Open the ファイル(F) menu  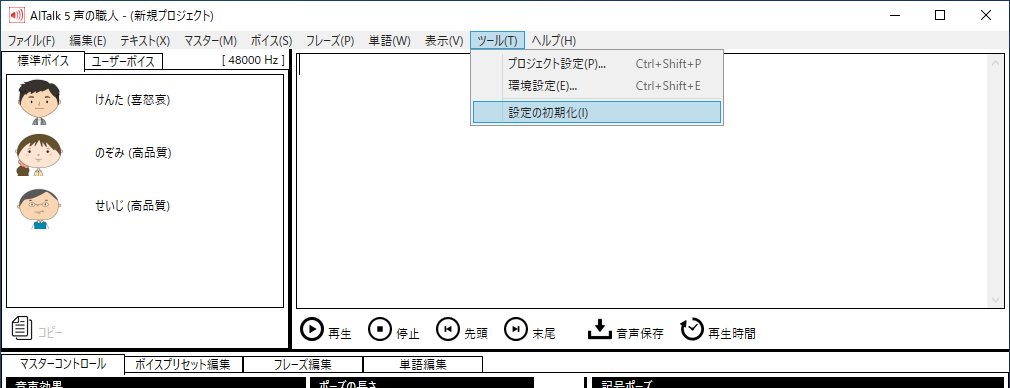click(x=31, y=41)
